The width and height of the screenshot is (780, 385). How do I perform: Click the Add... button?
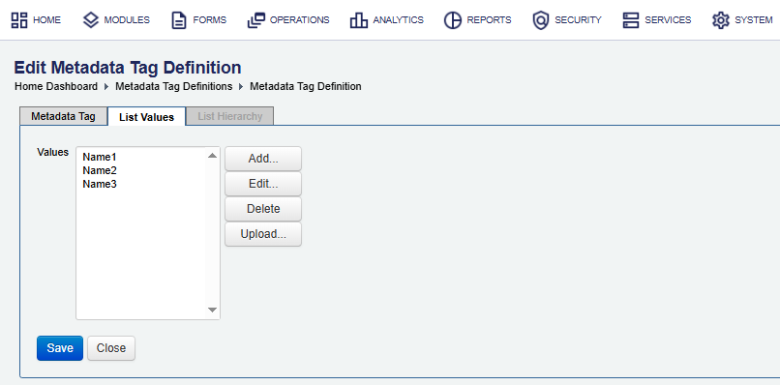pyautogui.click(x=263, y=159)
